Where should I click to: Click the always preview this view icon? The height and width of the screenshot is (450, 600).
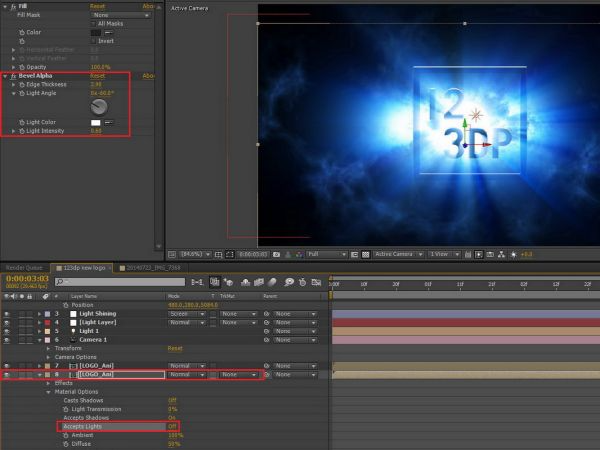pos(172,254)
